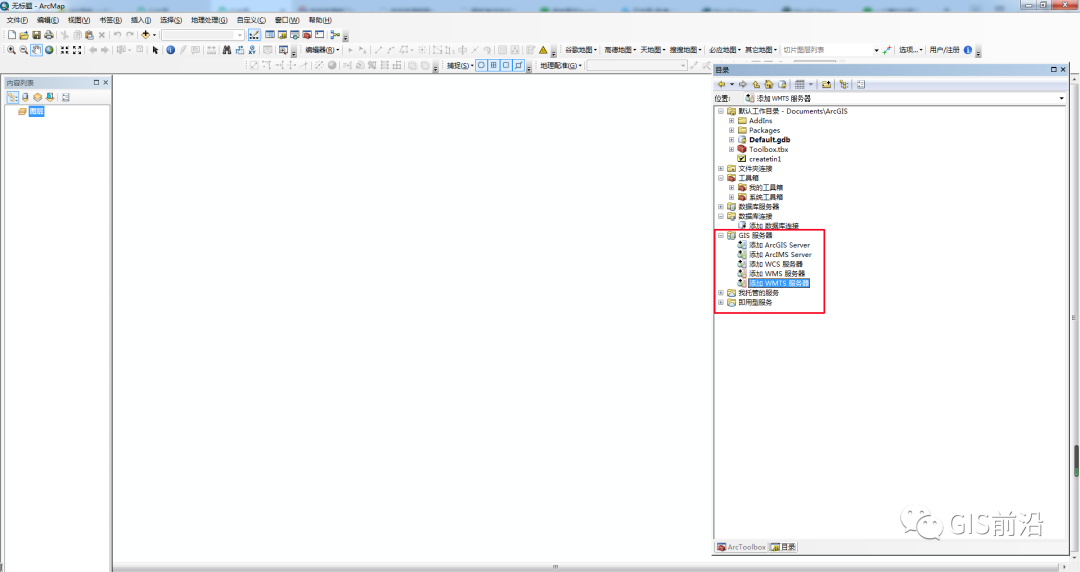Viewport: 1080px width, 572px height.
Task: Open 必应地图 dropdown
Action: (725, 50)
